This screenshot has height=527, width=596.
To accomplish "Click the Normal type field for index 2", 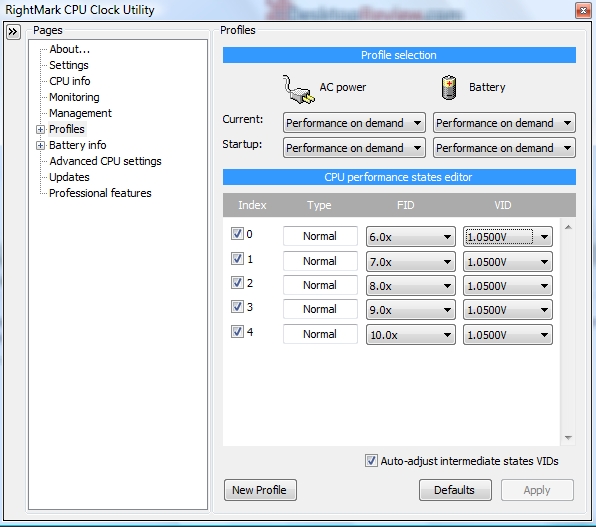I will click(320, 285).
